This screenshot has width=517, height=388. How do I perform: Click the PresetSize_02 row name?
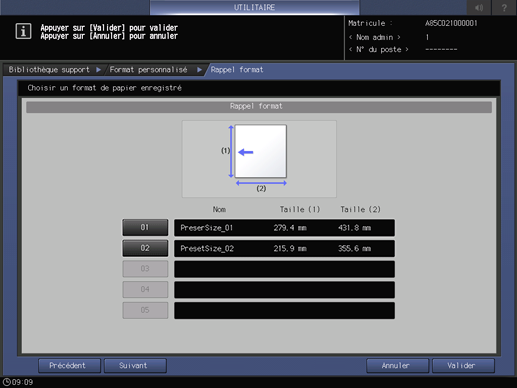click(x=207, y=249)
